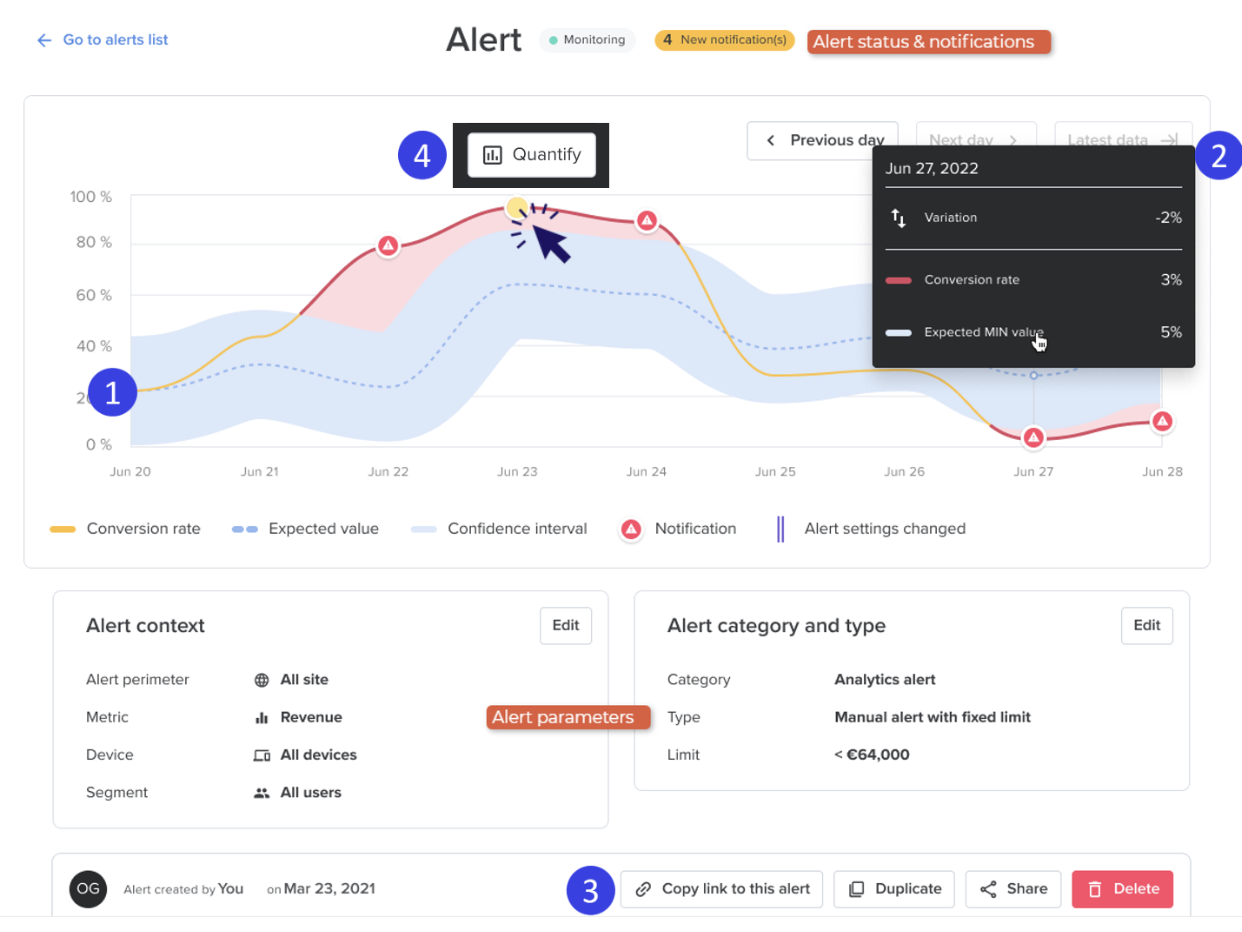
Task: Click the notification warning marker on Jun 28
Action: pyautogui.click(x=1162, y=422)
